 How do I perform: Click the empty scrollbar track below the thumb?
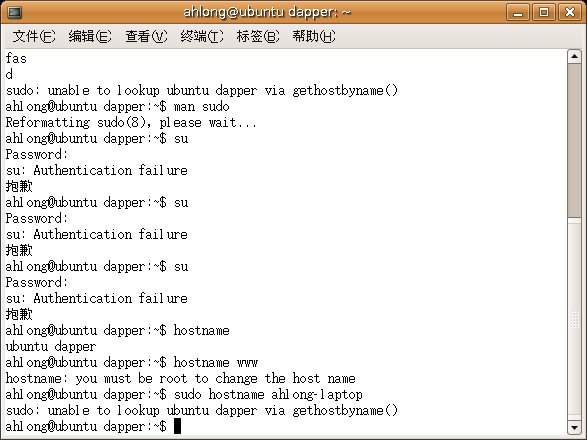click(574, 318)
